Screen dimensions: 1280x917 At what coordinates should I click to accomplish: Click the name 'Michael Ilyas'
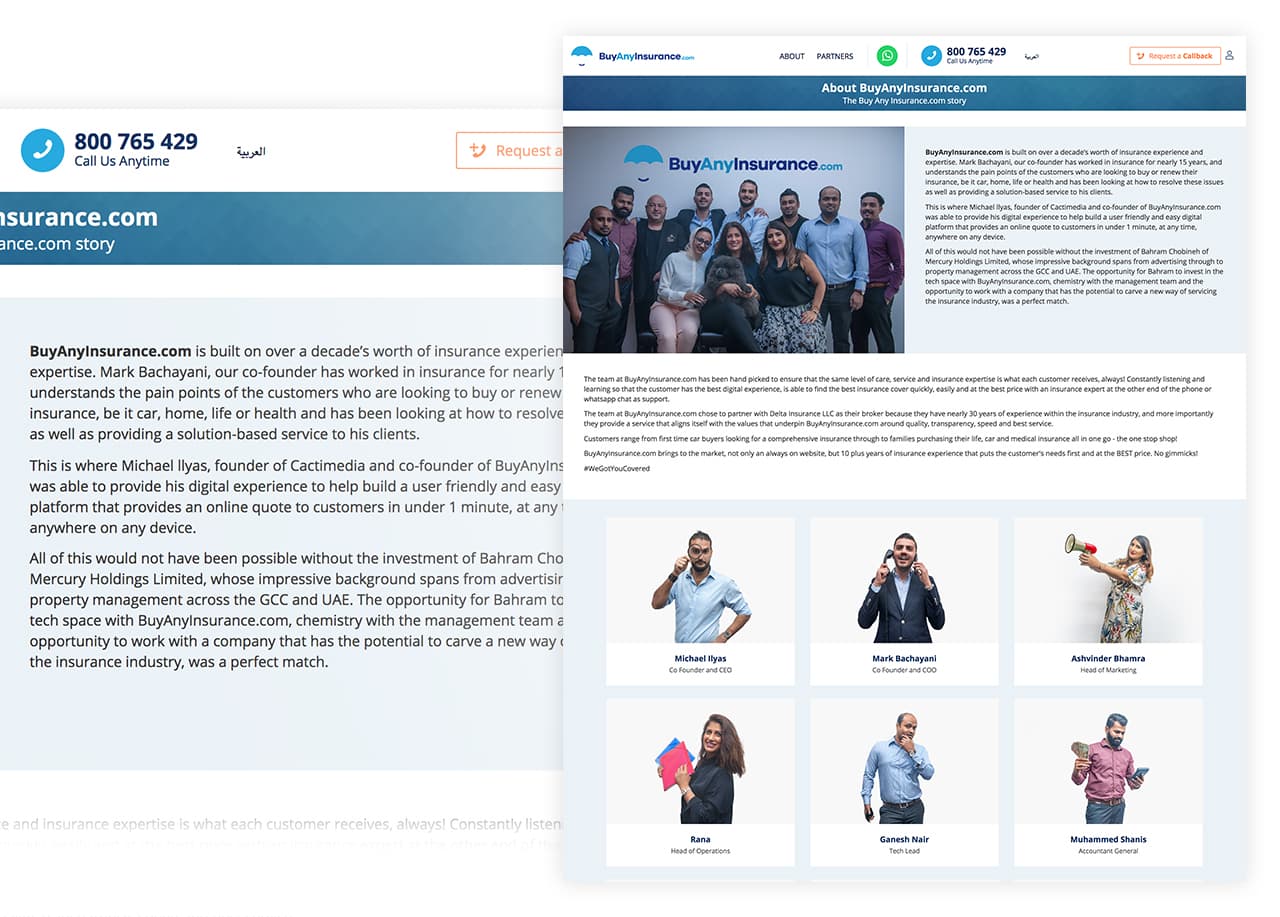pyautogui.click(x=700, y=659)
